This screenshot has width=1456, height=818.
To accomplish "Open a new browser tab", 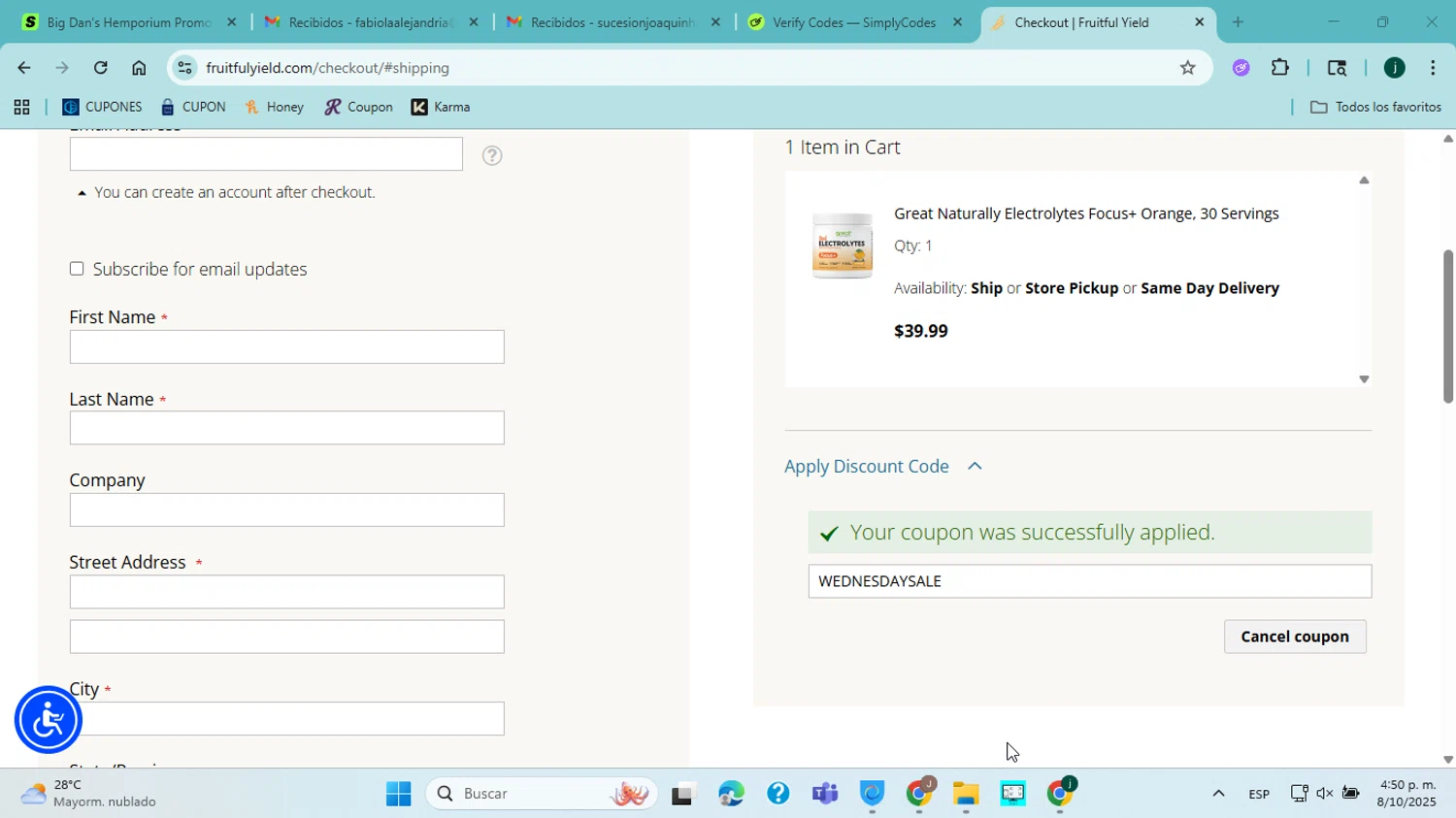I will tap(1238, 21).
